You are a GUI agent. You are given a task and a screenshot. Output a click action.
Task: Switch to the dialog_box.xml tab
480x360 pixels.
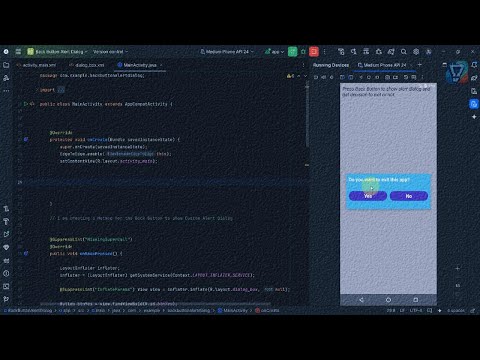(87, 65)
